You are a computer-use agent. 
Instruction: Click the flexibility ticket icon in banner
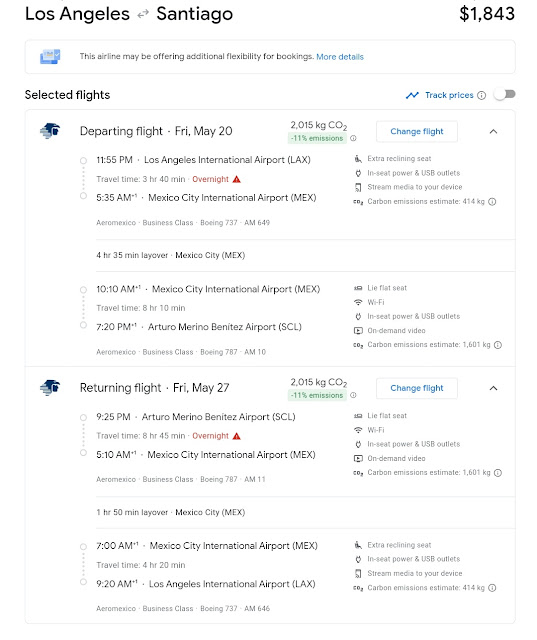pyautogui.click(x=50, y=56)
